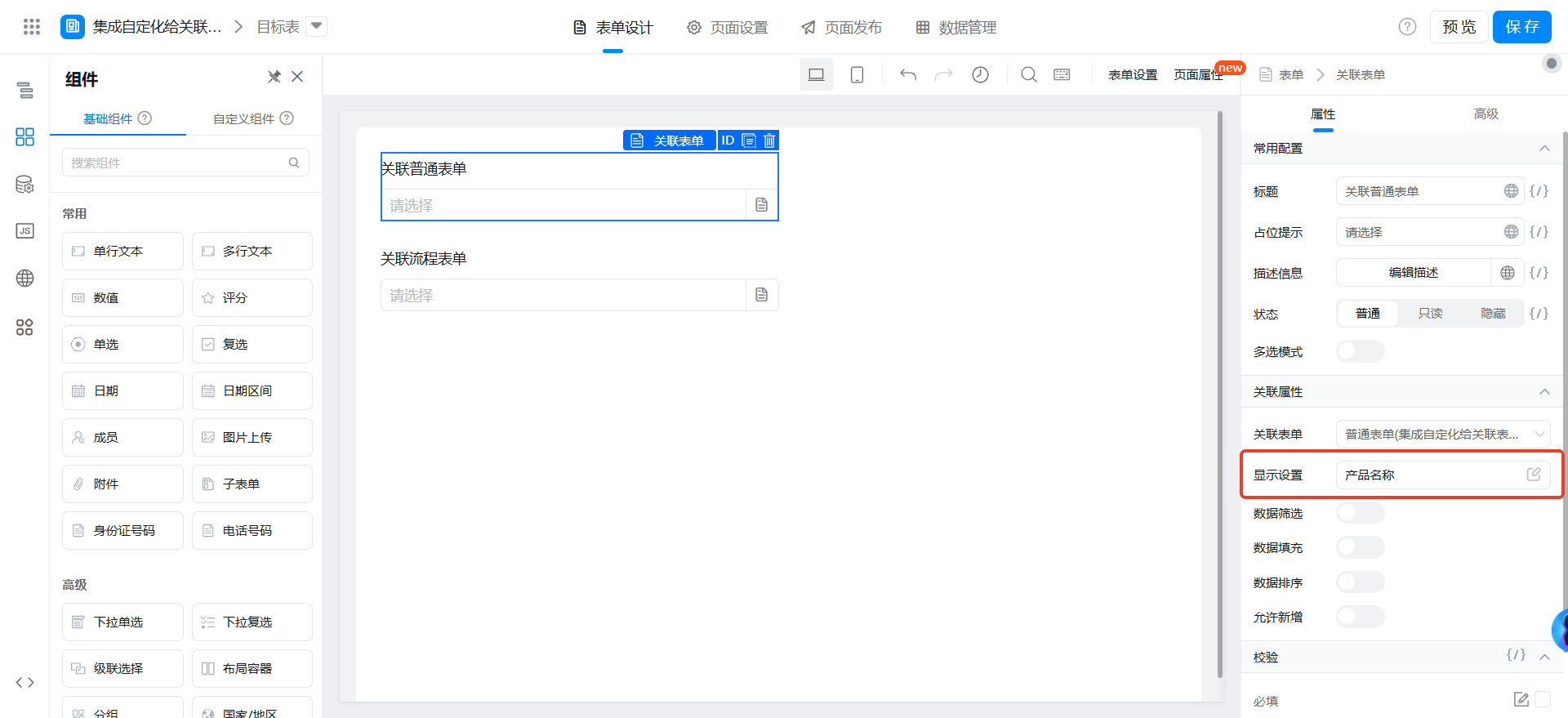Switch to mobile preview mode icon
Screen dimensions: 1568x718
coord(857,74)
